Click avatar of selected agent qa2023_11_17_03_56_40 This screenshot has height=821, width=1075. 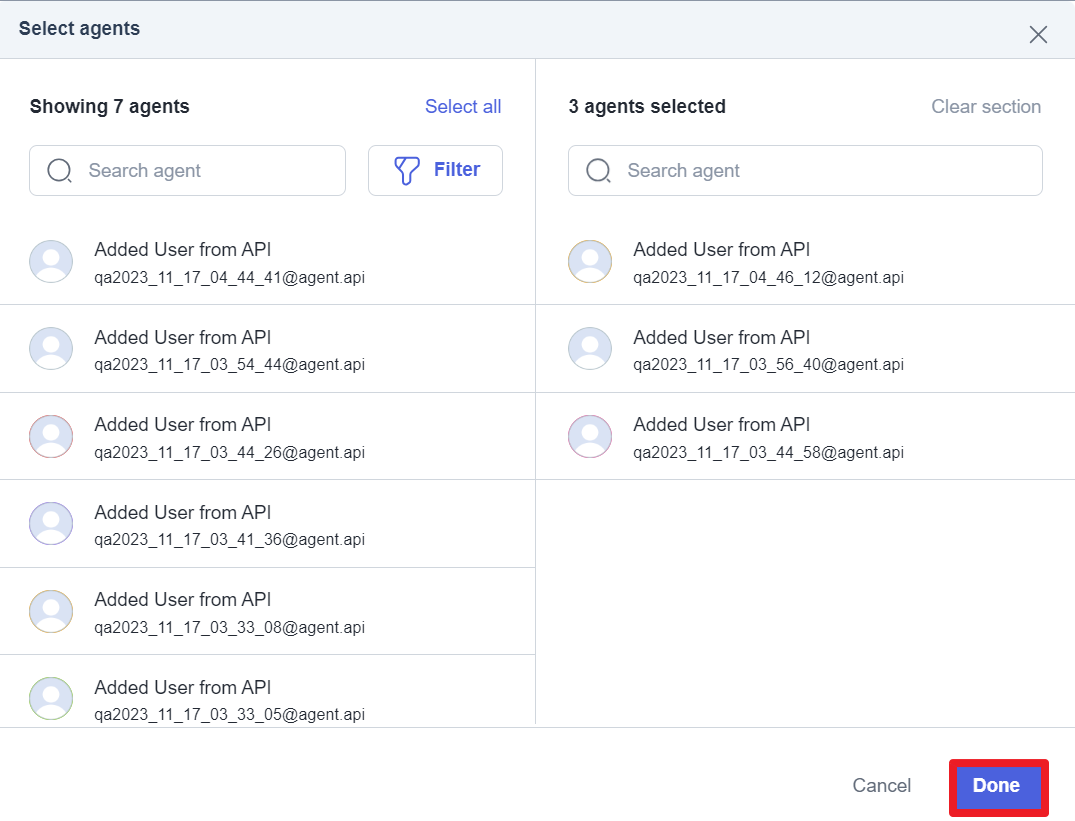tap(590, 348)
